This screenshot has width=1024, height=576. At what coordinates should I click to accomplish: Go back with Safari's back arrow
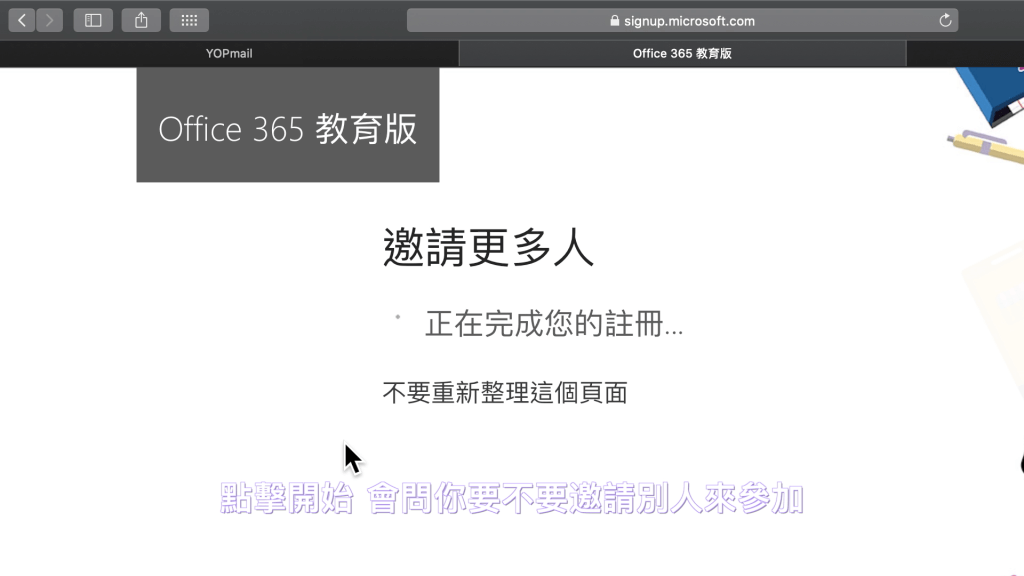click(x=22, y=20)
